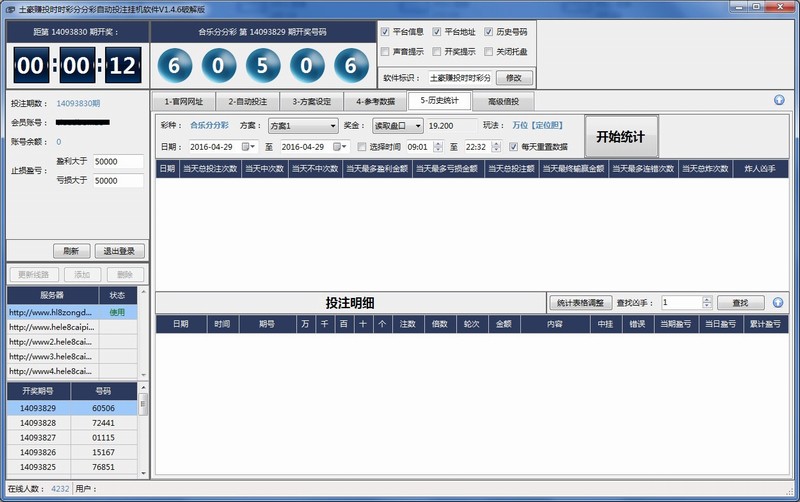Click the 退出登录 button
This screenshot has width=800, height=502.
tap(119, 251)
